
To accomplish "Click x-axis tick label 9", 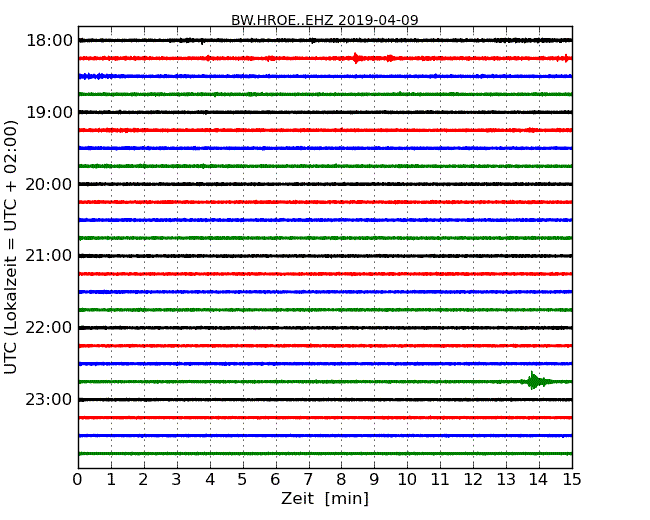I will click(374, 480).
